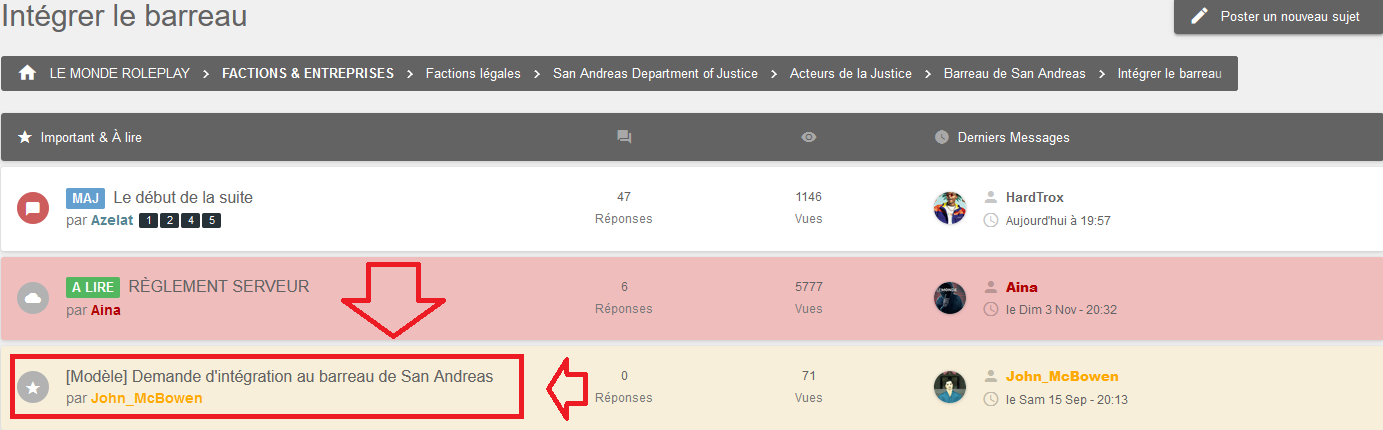View Azelat's author profile link
This screenshot has width=1383, height=430.
coord(112,220)
